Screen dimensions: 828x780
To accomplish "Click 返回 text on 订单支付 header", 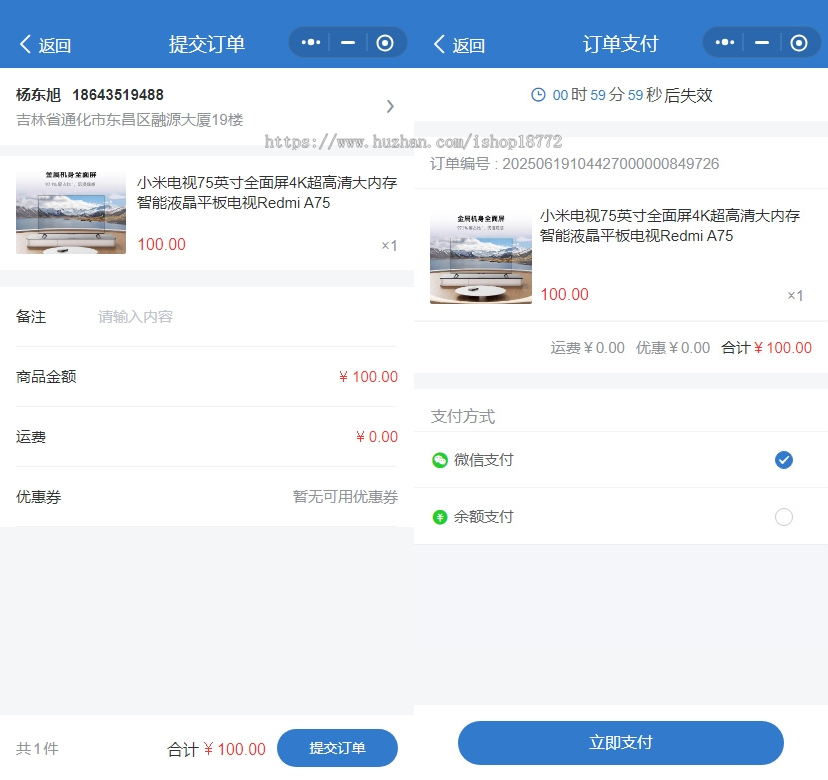I will (x=468, y=46).
